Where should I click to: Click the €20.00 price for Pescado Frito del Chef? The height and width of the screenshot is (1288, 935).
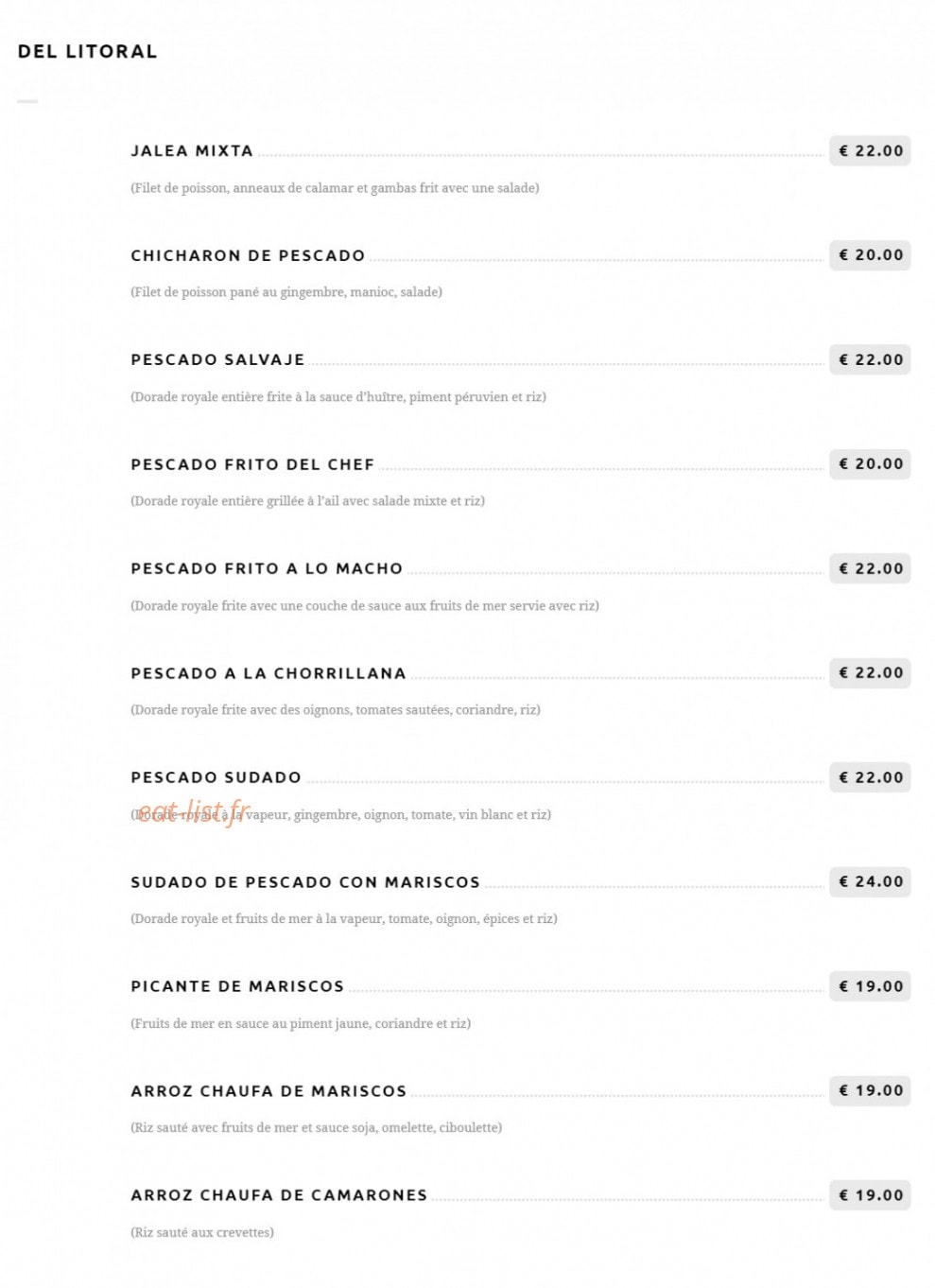click(870, 464)
